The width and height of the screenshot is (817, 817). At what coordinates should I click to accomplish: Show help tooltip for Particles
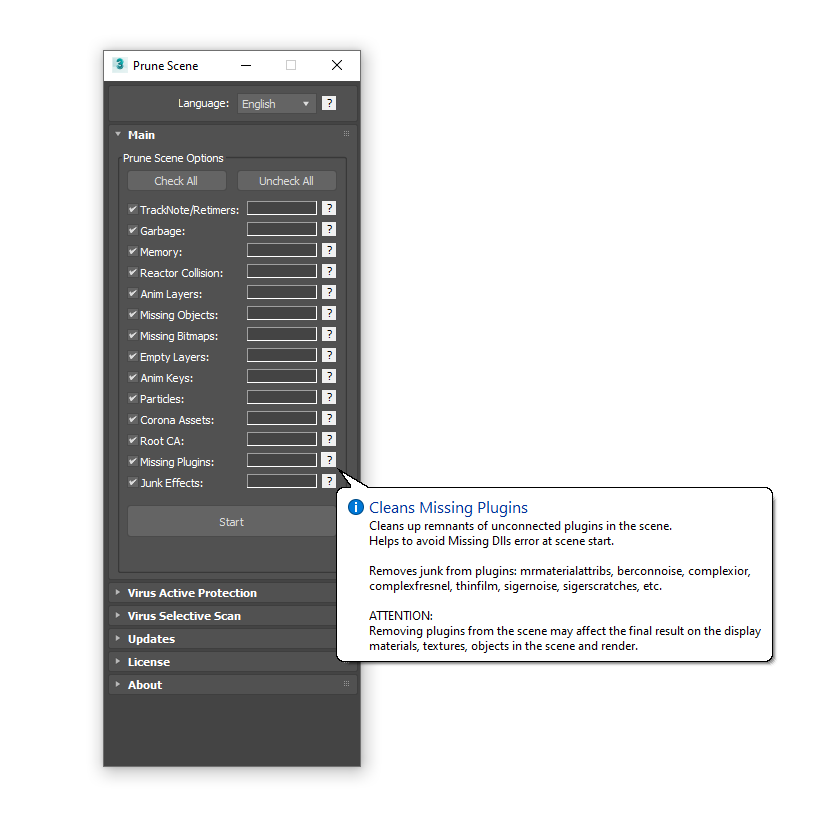[x=329, y=398]
